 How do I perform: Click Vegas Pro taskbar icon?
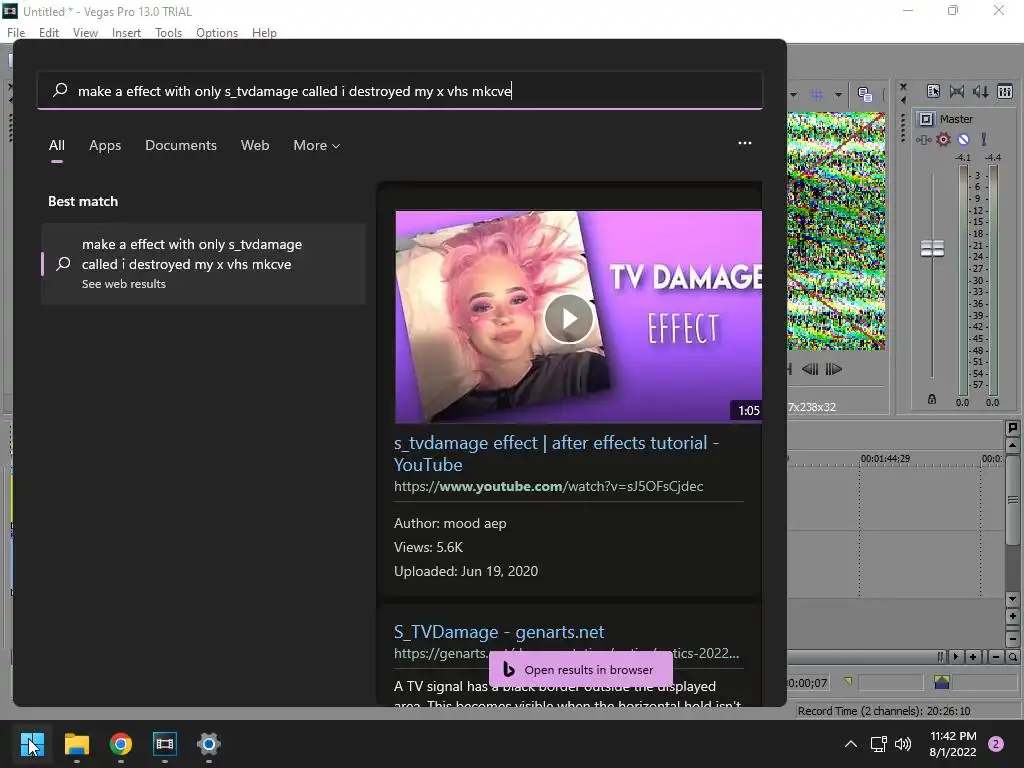pyautogui.click(x=165, y=744)
